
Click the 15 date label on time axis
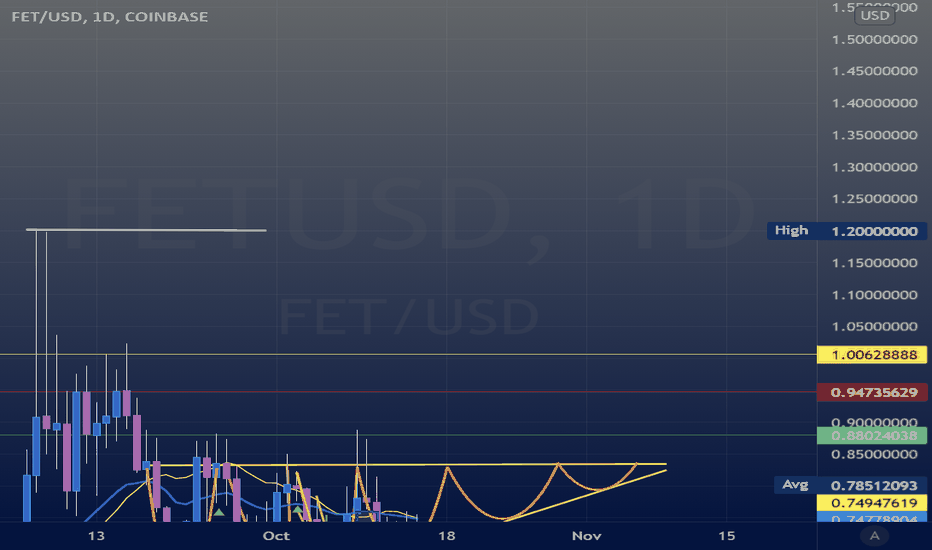coord(726,536)
